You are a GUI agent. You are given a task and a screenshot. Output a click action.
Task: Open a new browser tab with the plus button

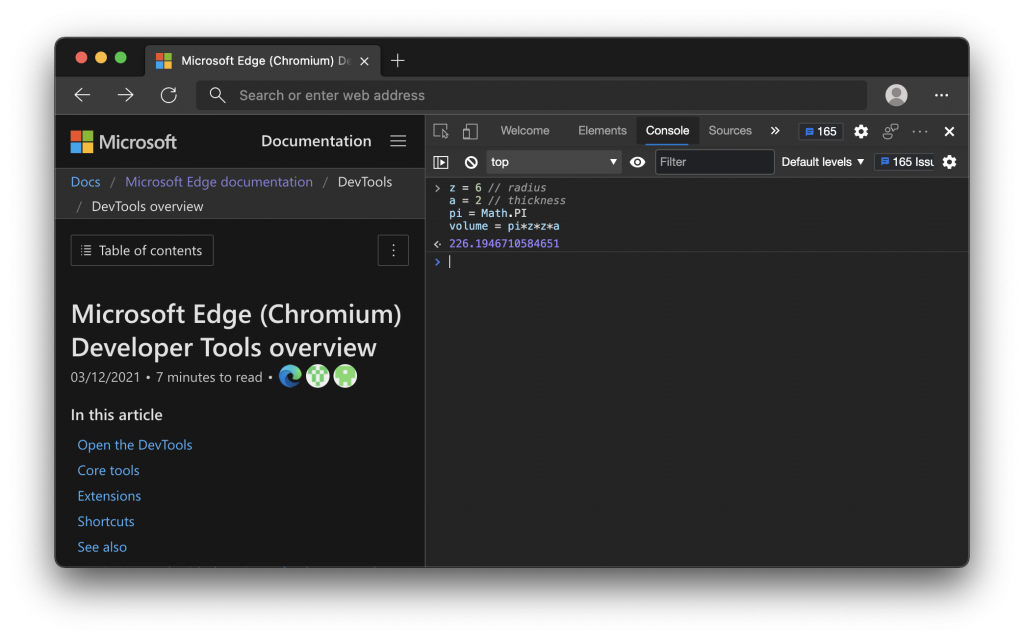397,61
